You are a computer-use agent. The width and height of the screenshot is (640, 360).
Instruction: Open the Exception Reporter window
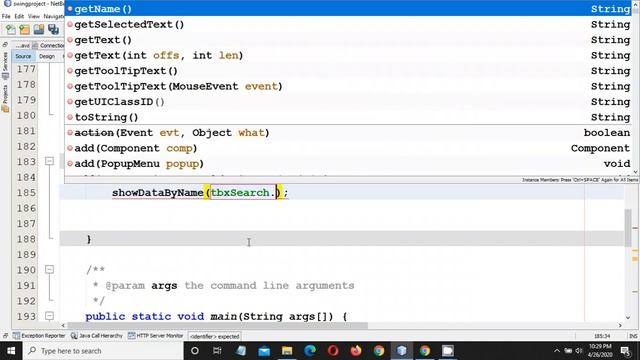[39, 336]
